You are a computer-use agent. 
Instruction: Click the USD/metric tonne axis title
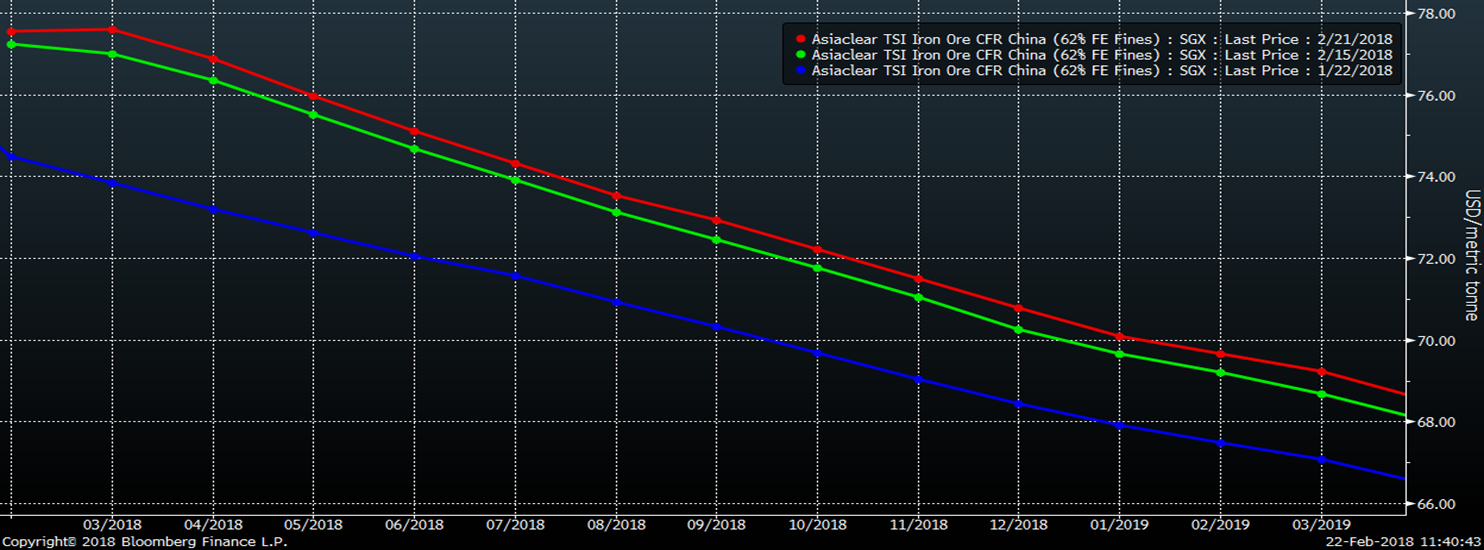1471,255
